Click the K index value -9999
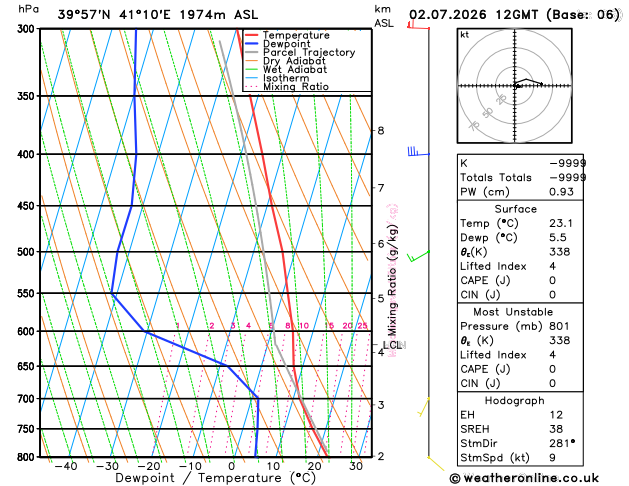The width and height of the screenshot is (629, 486). click(x=568, y=163)
